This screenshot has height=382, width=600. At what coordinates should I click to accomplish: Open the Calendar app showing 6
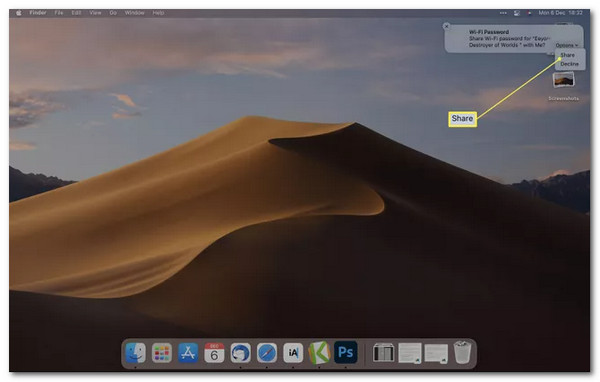tap(214, 353)
